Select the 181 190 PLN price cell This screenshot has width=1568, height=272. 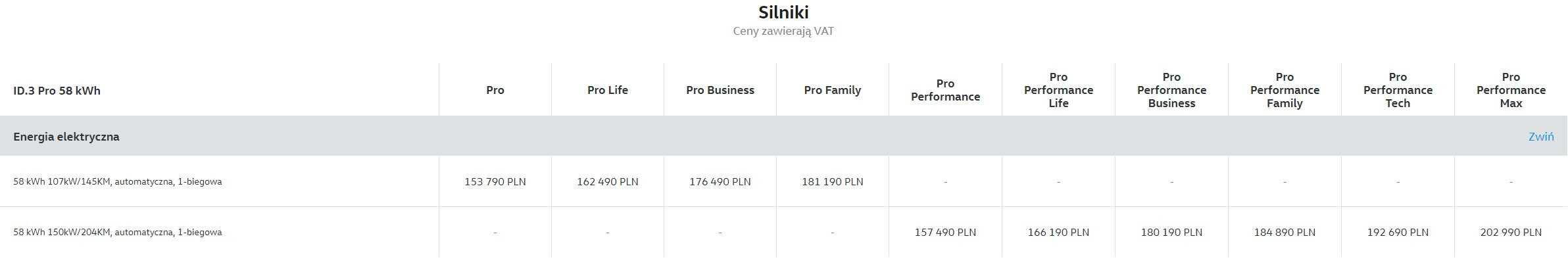click(833, 181)
